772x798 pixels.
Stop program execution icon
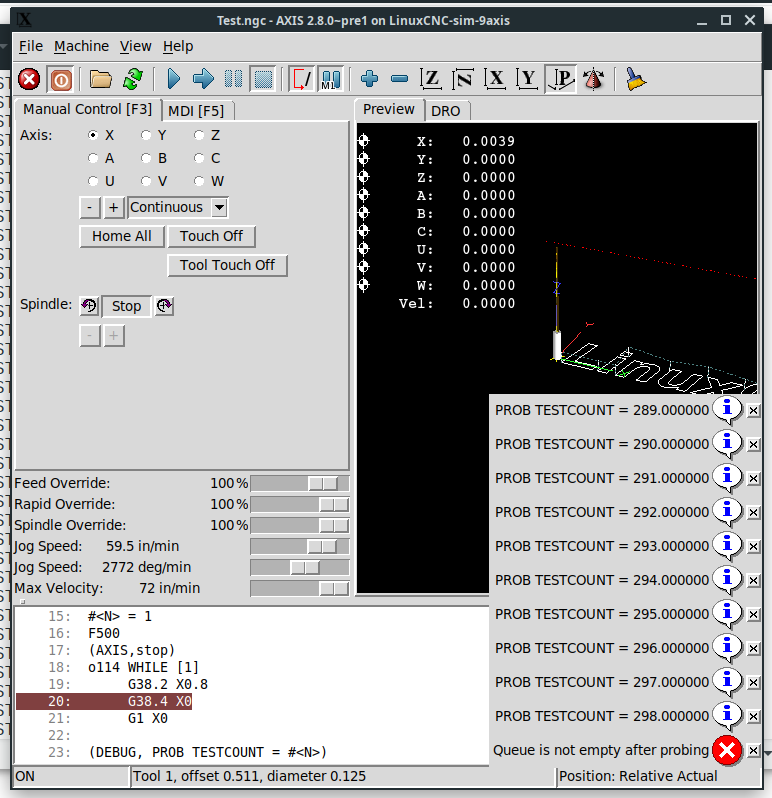pyautogui.click(x=263, y=79)
